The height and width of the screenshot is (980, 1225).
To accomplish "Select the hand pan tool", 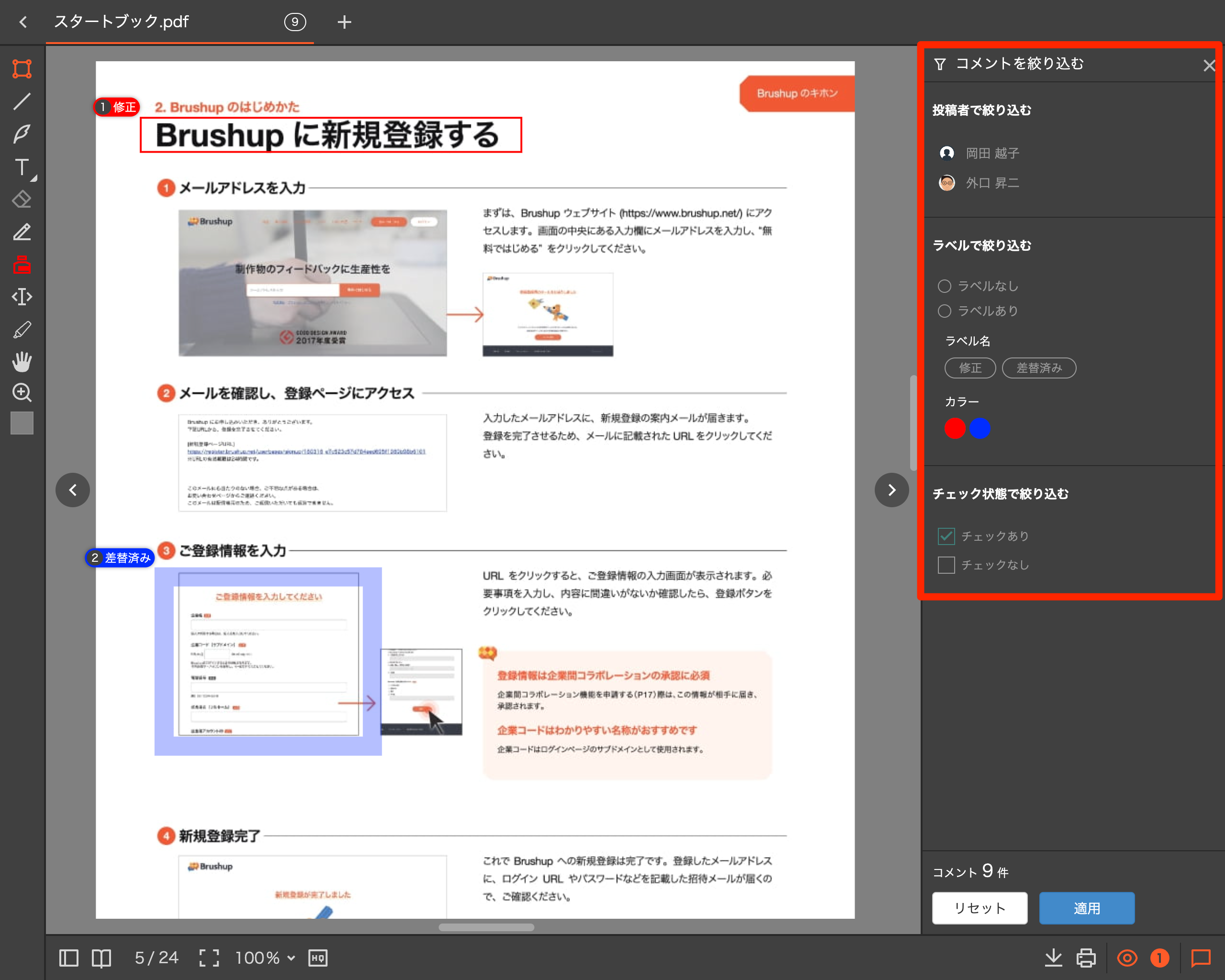I will point(22,361).
